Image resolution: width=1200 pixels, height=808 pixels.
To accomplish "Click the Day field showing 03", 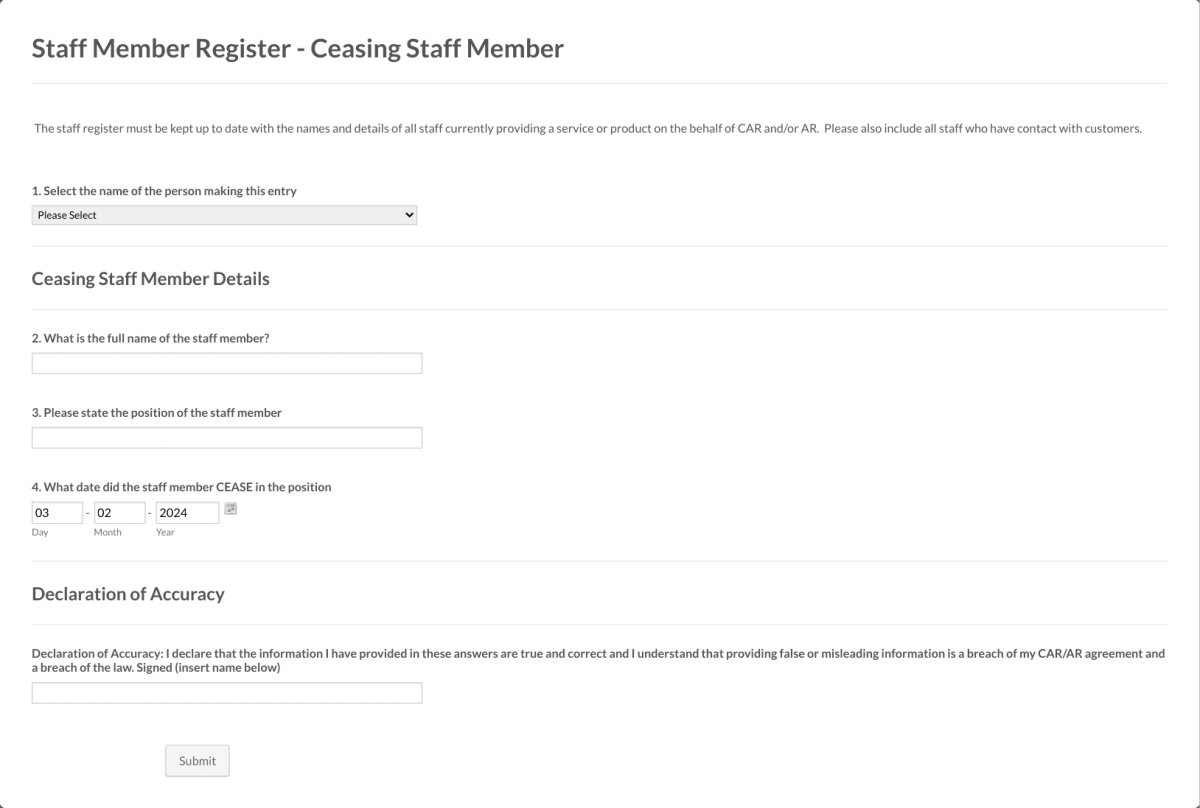I will 57,511.
